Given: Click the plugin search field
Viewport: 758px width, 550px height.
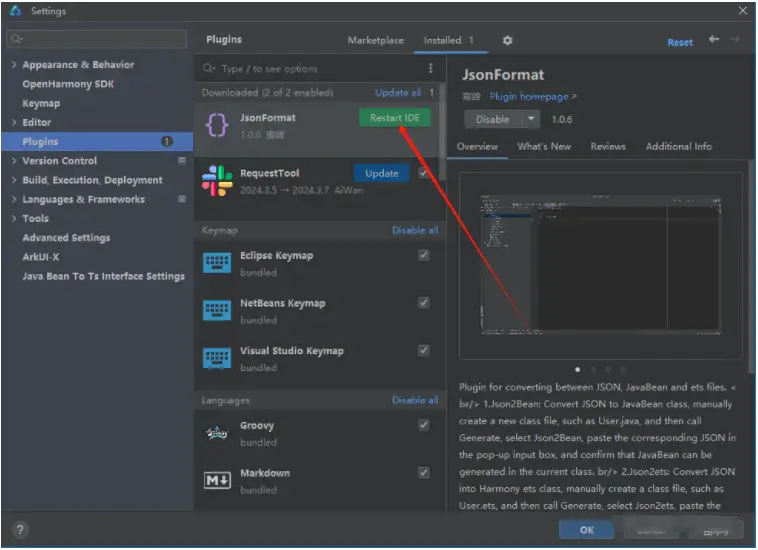Looking at the screenshot, I should [312, 69].
